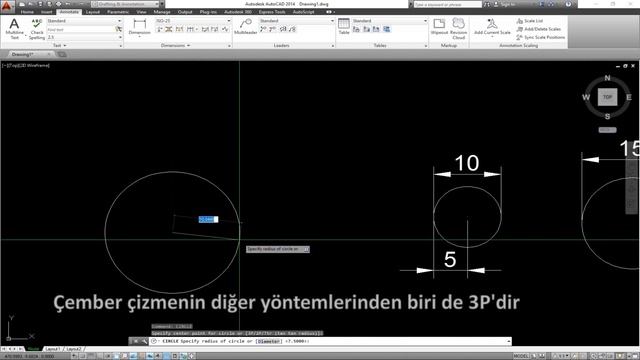Close the command line with X icon
This screenshot has width=640, height=360.
135,341
